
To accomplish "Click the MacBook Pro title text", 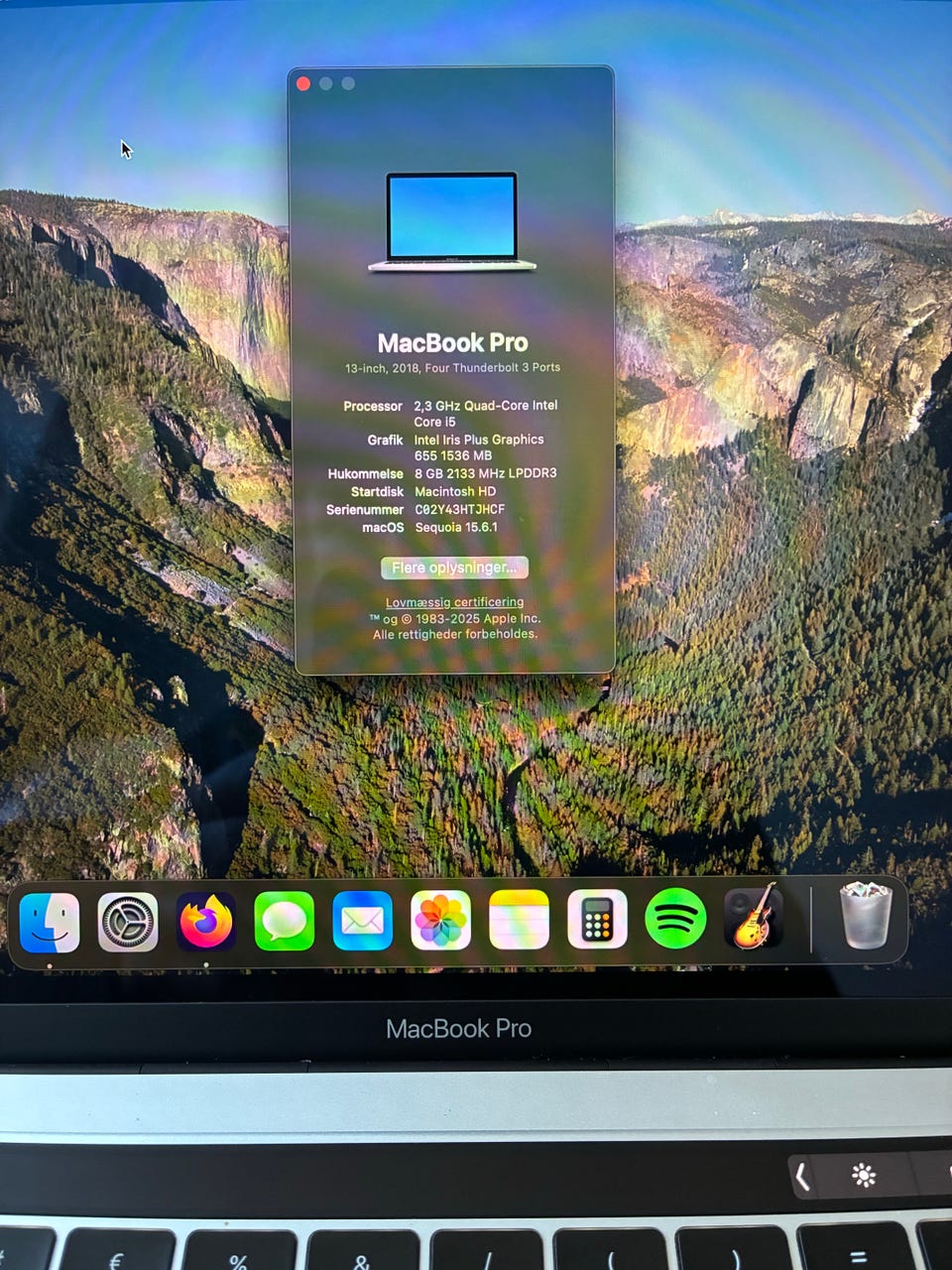I will tap(452, 343).
